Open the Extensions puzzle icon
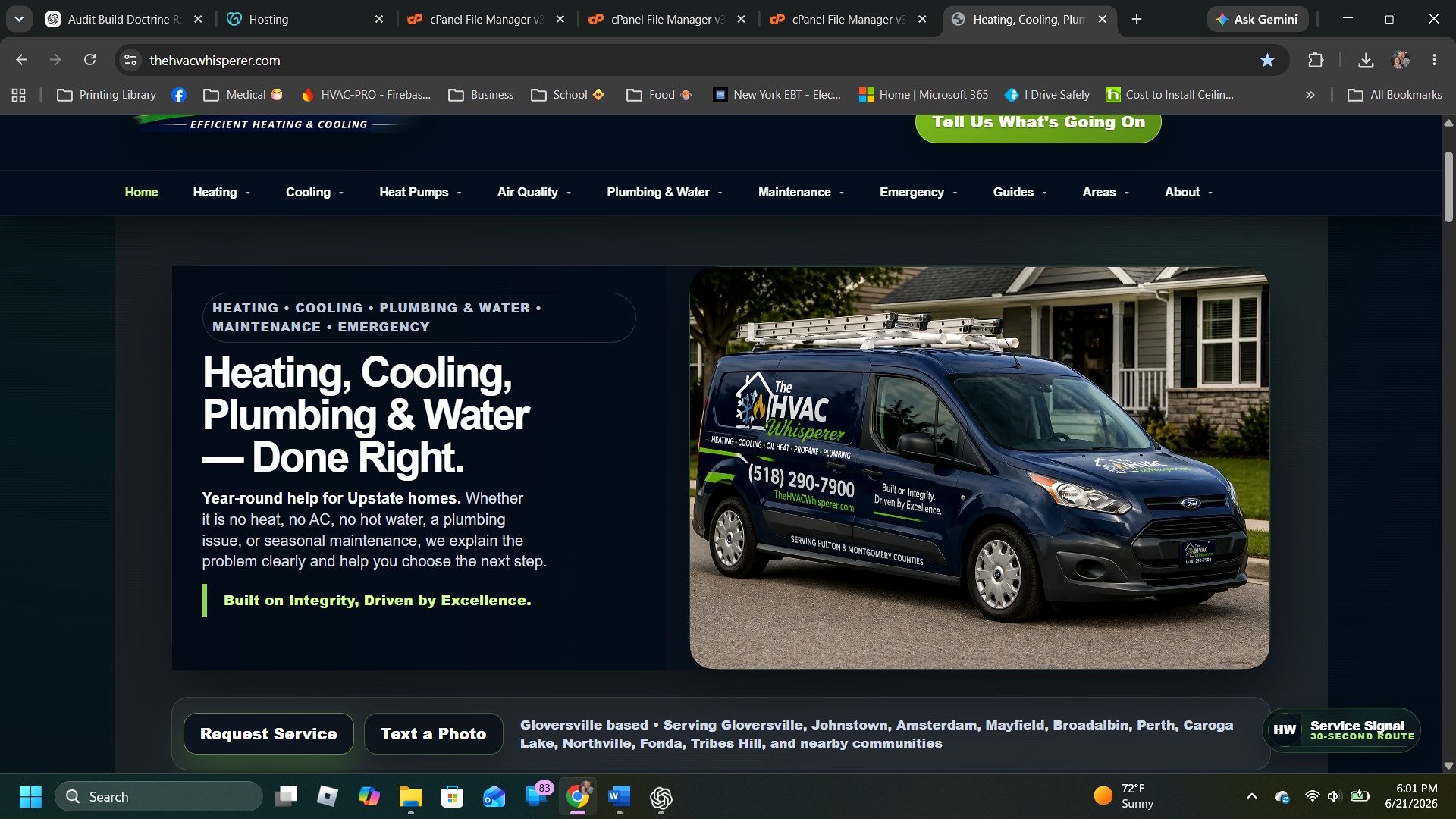Image resolution: width=1456 pixels, height=819 pixels. [x=1316, y=60]
